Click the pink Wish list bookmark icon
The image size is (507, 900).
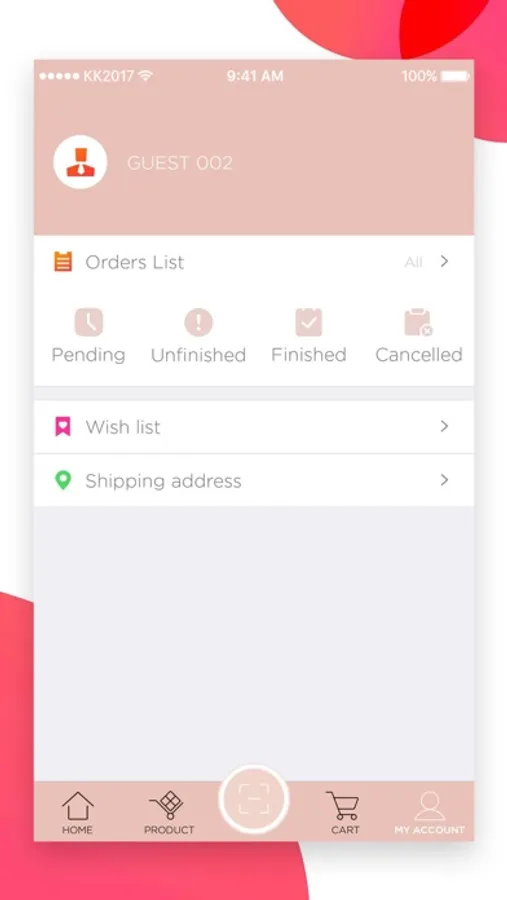pyautogui.click(x=63, y=426)
